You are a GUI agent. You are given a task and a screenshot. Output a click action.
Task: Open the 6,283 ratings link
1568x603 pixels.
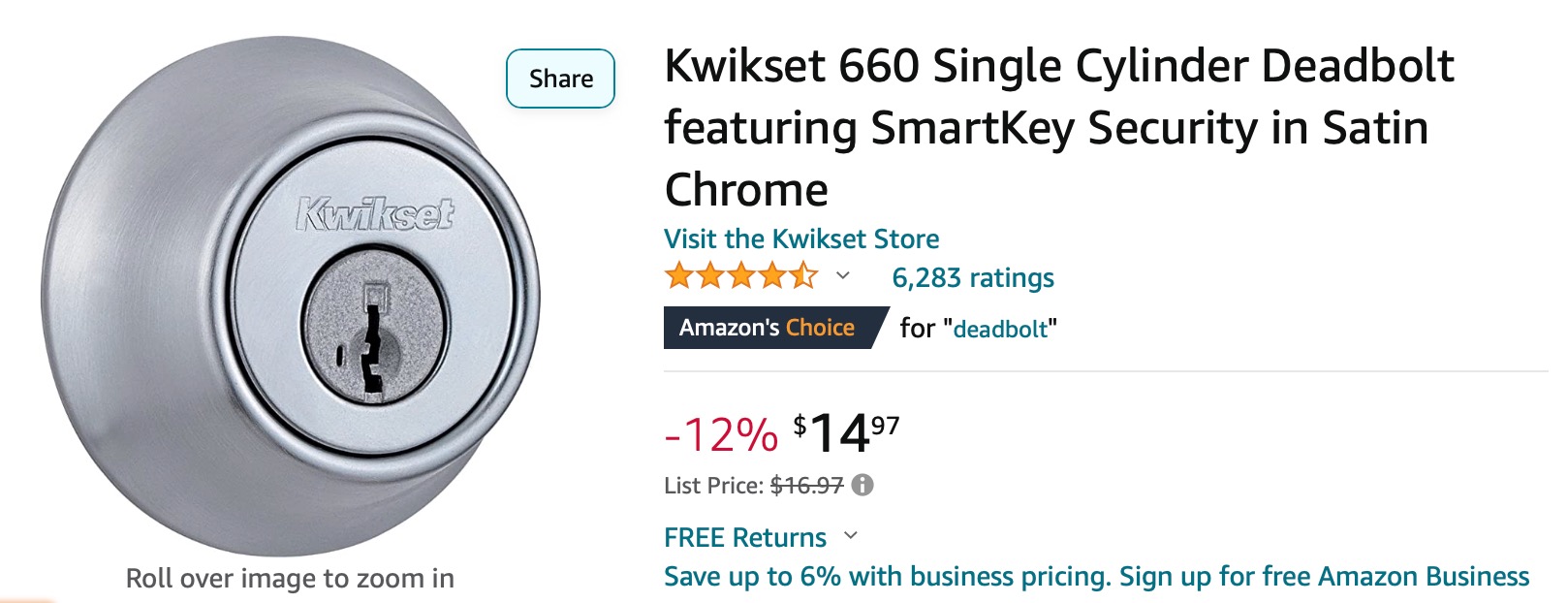pyautogui.click(x=973, y=277)
